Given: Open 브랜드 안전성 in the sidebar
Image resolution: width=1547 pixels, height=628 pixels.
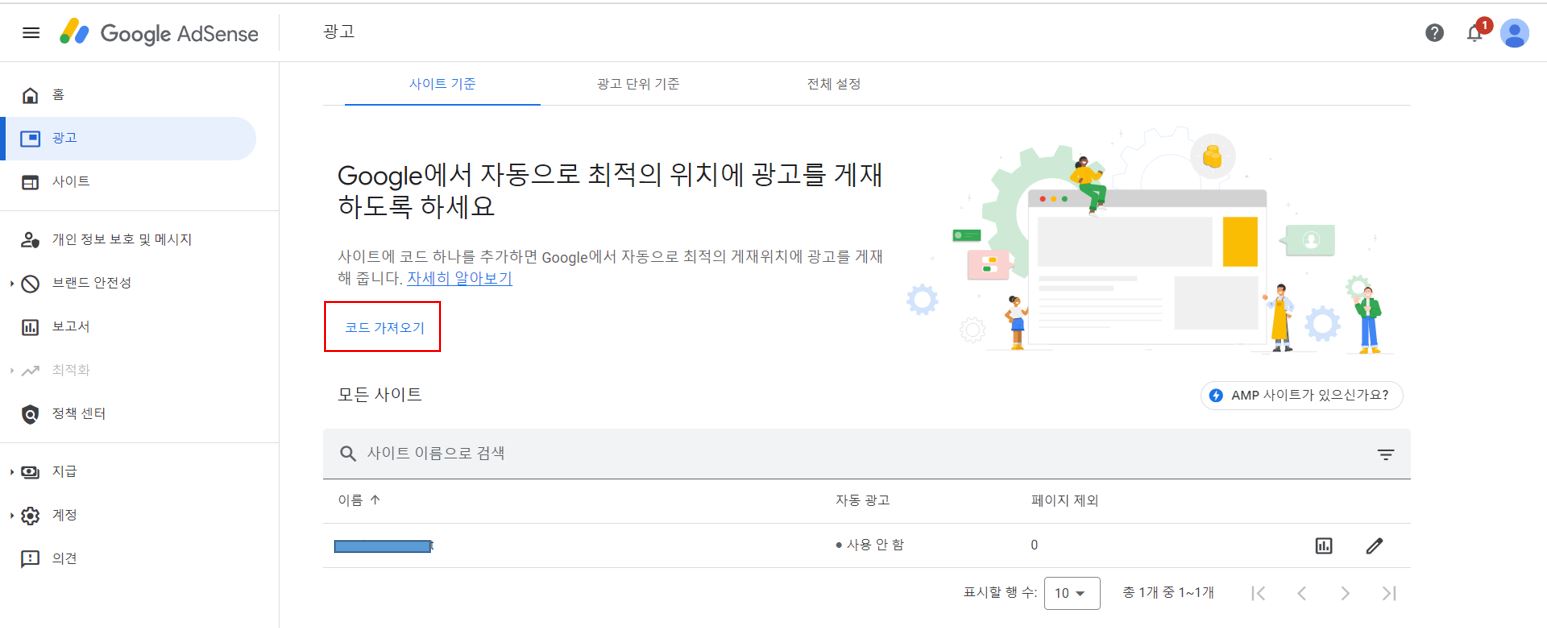Looking at the screenshot, I should click(x=128, y=283).
